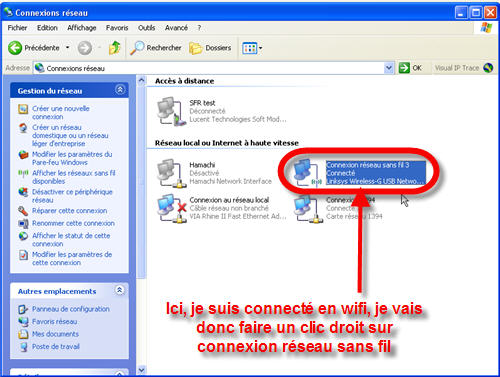Image resolution: width=500 pixels, height=377 pixels.
Task: Click the new connection wizard icon
Action: click(23, 109)
